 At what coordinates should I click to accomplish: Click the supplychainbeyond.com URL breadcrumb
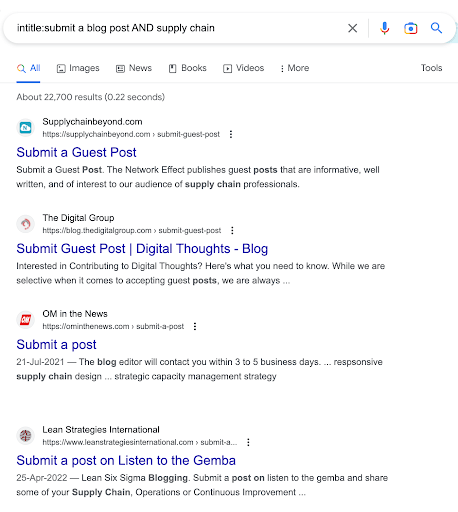pyautogui.click(x=131, y=134)
